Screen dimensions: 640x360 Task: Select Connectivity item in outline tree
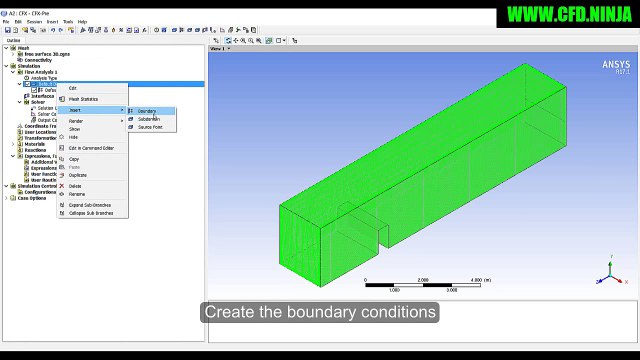pos(38,60)
